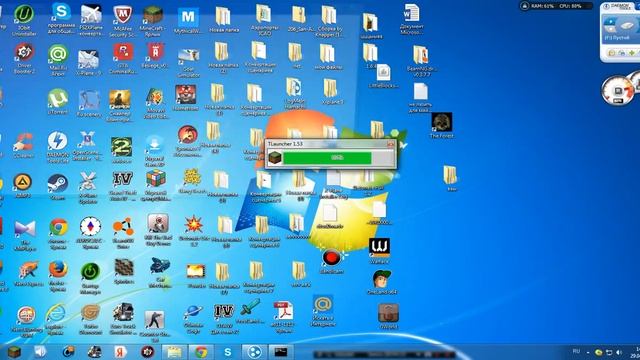Launch Mozilla Firefox from the desktop

pos(58,270)
